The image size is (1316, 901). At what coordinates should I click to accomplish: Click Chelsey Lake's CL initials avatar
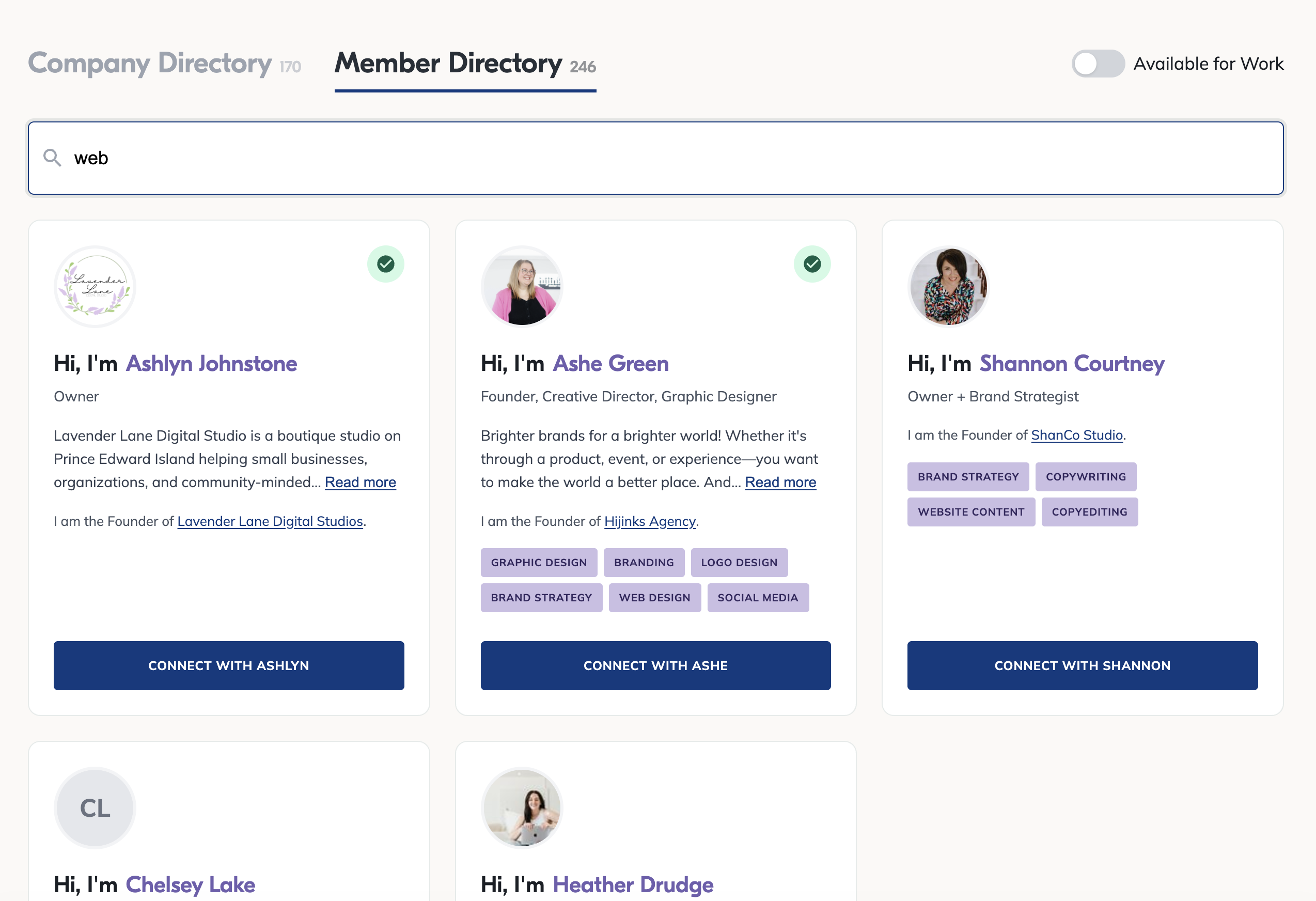95,808
